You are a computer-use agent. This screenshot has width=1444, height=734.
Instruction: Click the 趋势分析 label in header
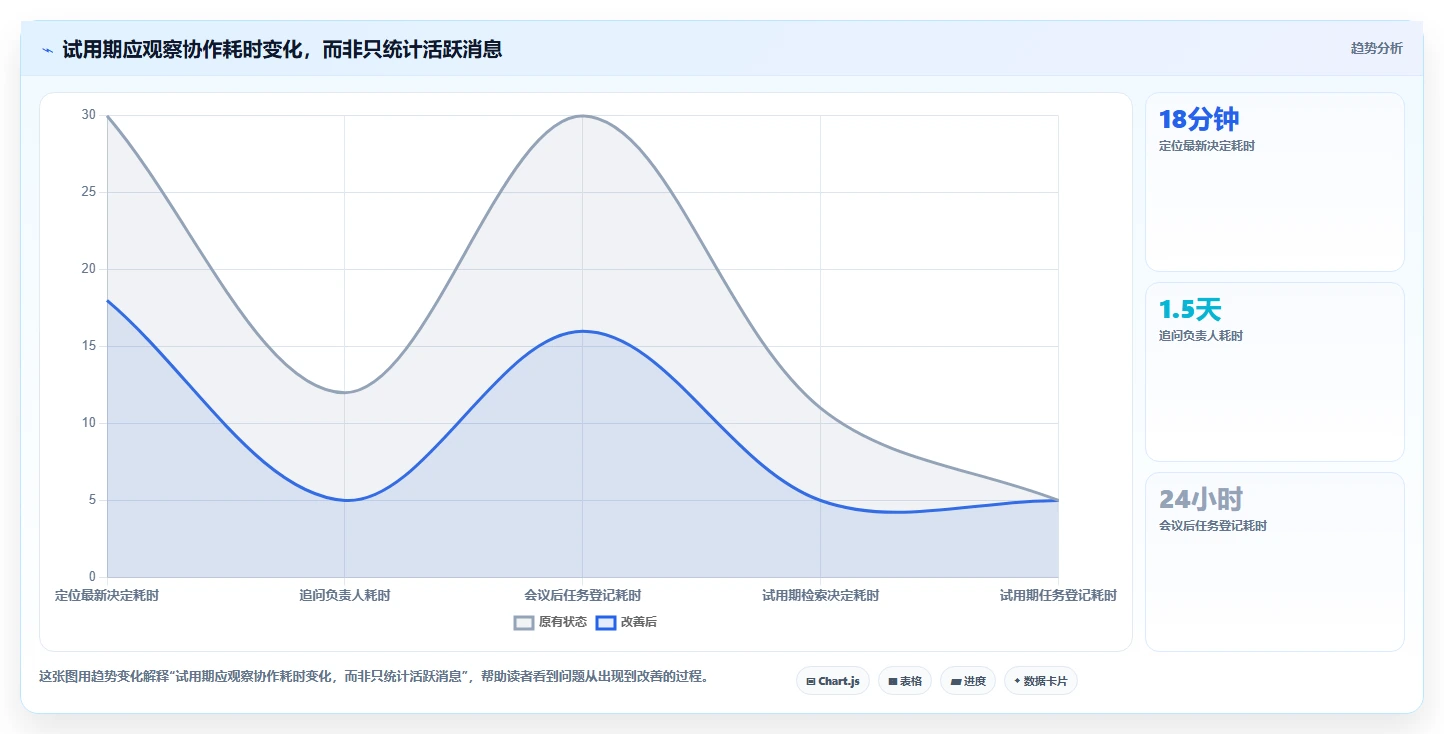pyautogui.click(x=1377, y=48)
